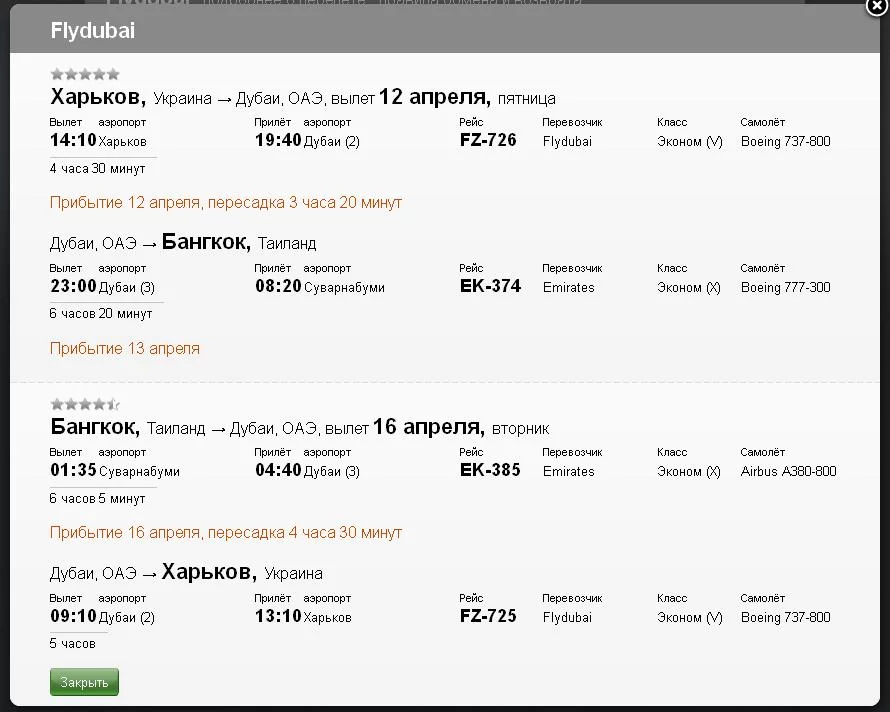This screenshot has width=890, height=712.
Task: Click arrival time 13:10 at Харьков
Action: click(278, 616)
